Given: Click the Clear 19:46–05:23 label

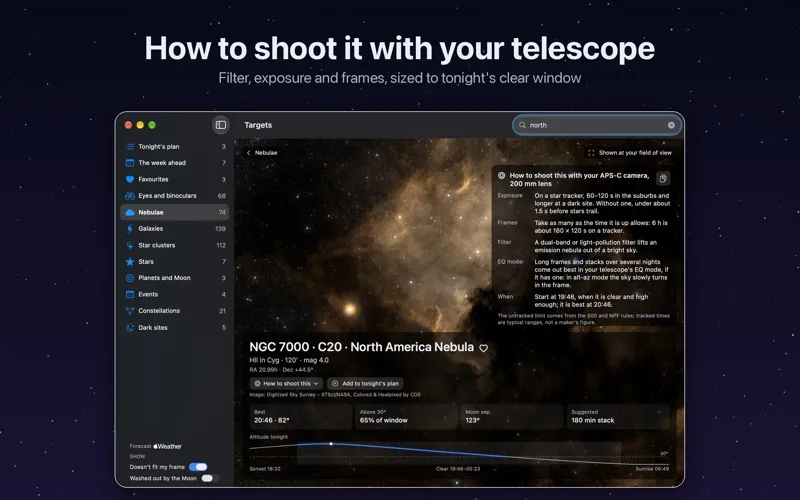Looking at the screenshot, I should [x=458, y=469].
